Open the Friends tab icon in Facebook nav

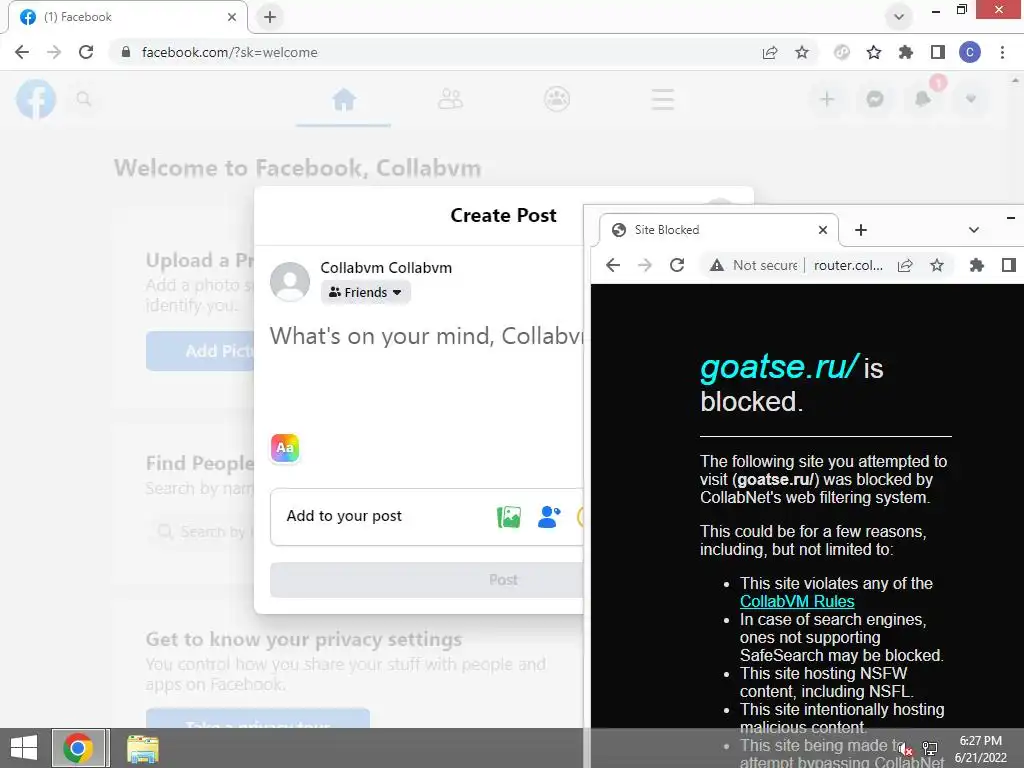[x=450, y=99]
